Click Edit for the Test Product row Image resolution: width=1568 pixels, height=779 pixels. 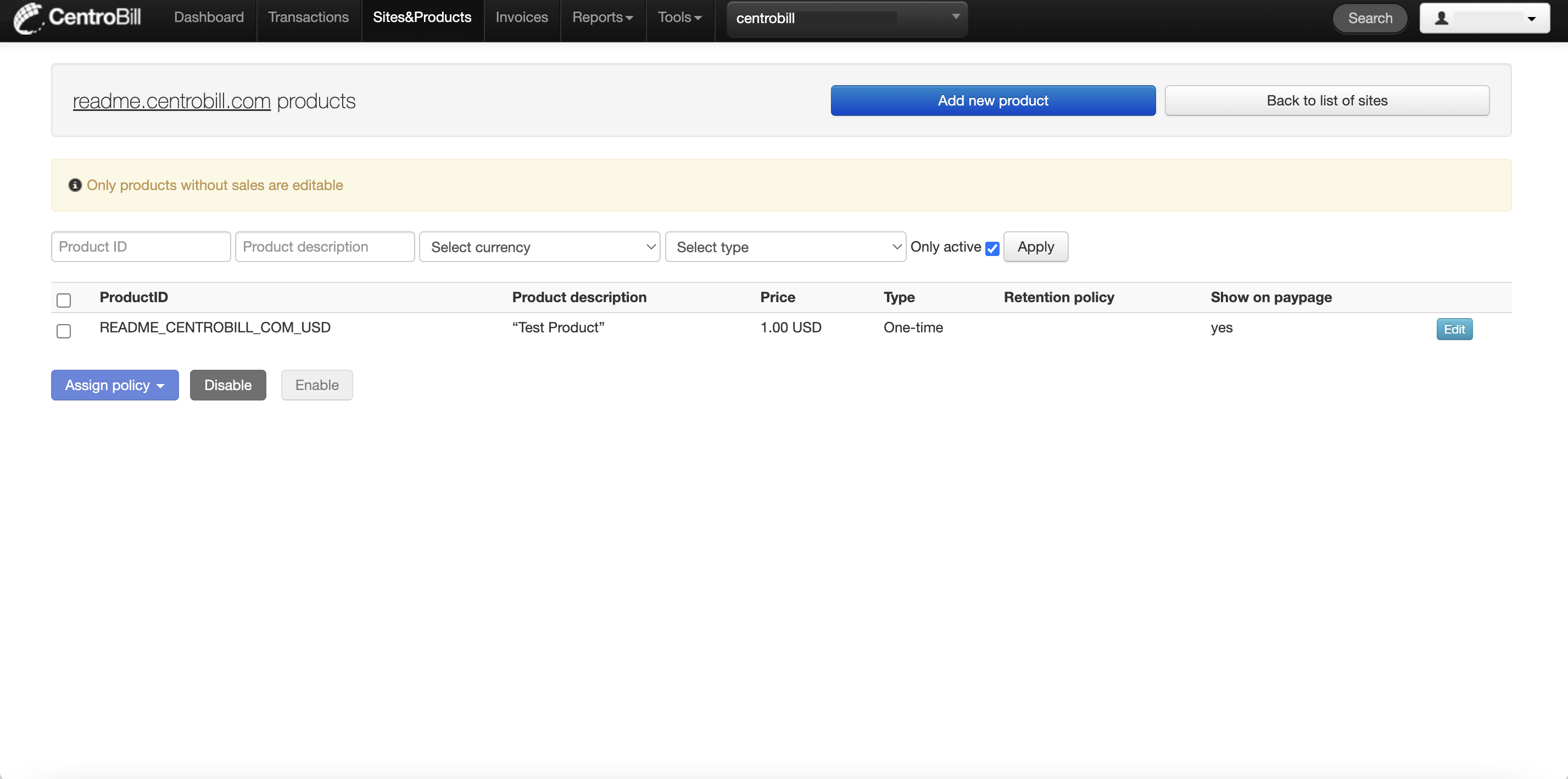(x=1454, y=329)
